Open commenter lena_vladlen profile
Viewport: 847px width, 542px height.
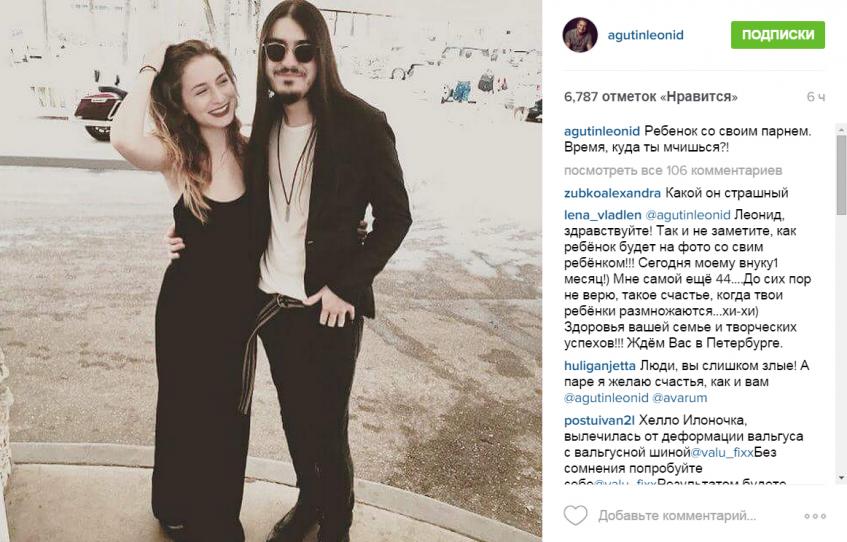coord(602,215)
